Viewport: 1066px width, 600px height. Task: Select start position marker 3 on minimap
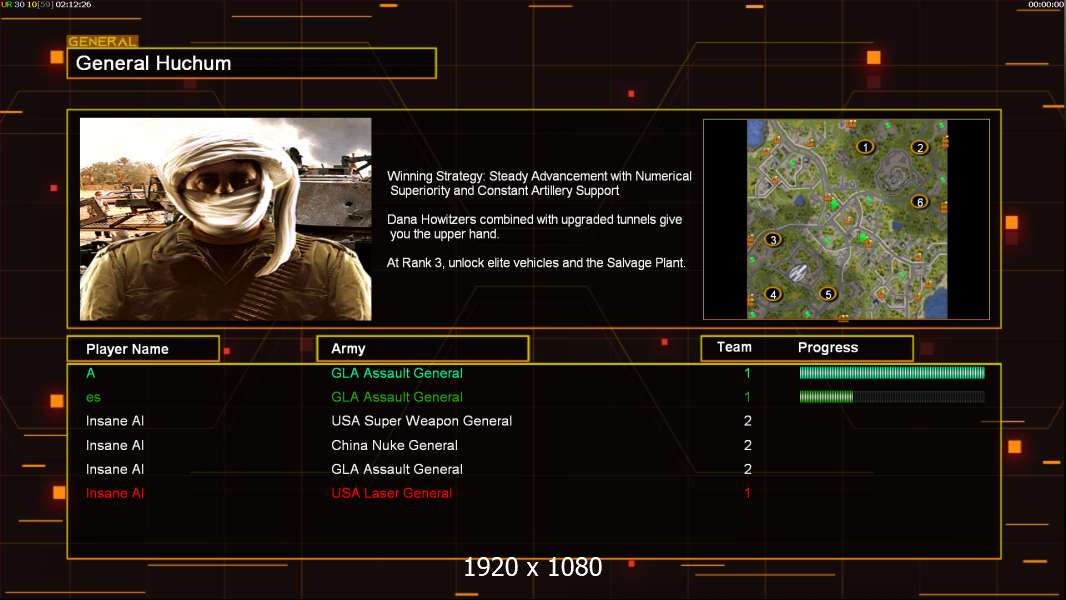click(772, 240)
